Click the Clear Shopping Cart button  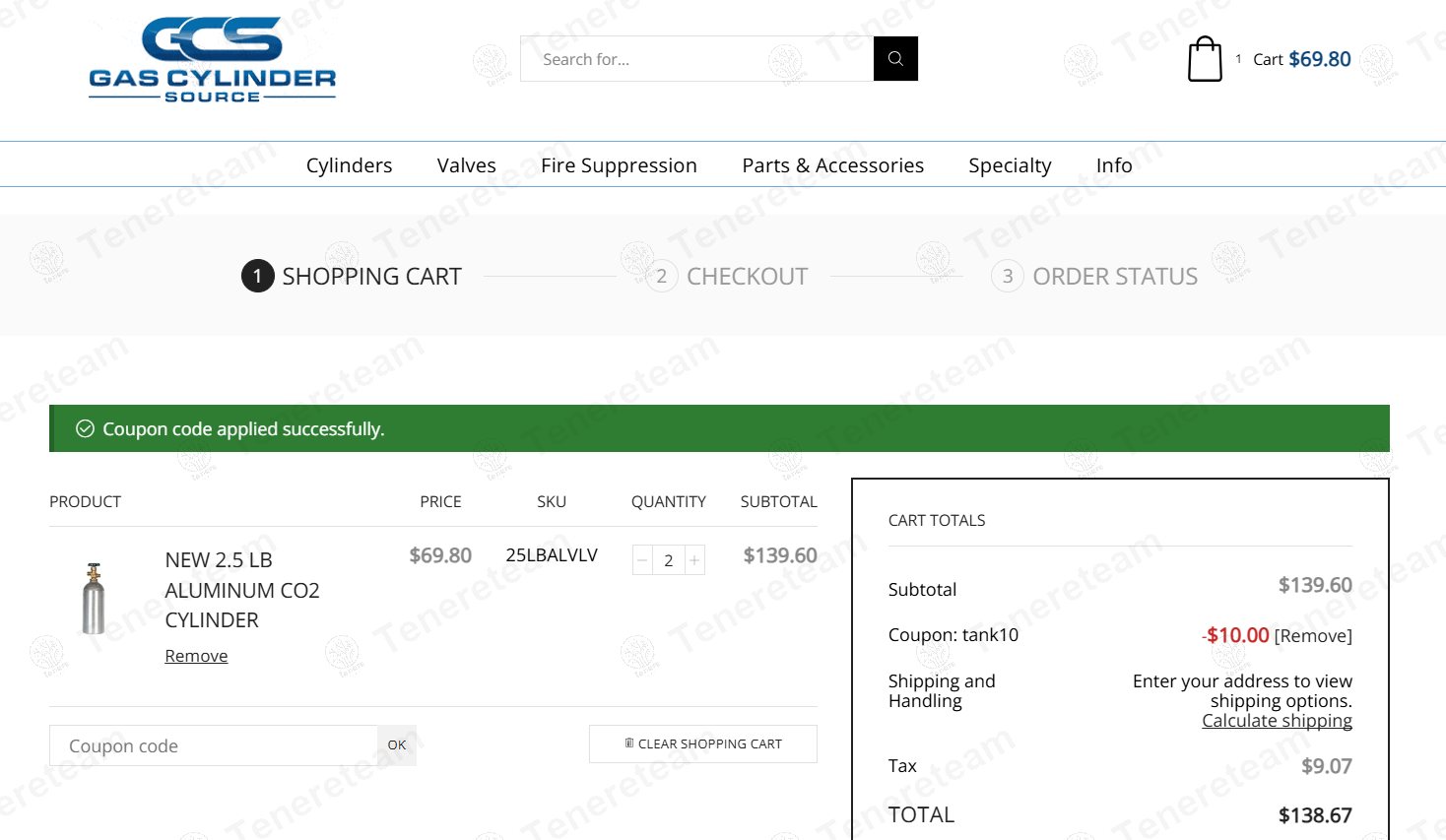click(x=703, y=743)
